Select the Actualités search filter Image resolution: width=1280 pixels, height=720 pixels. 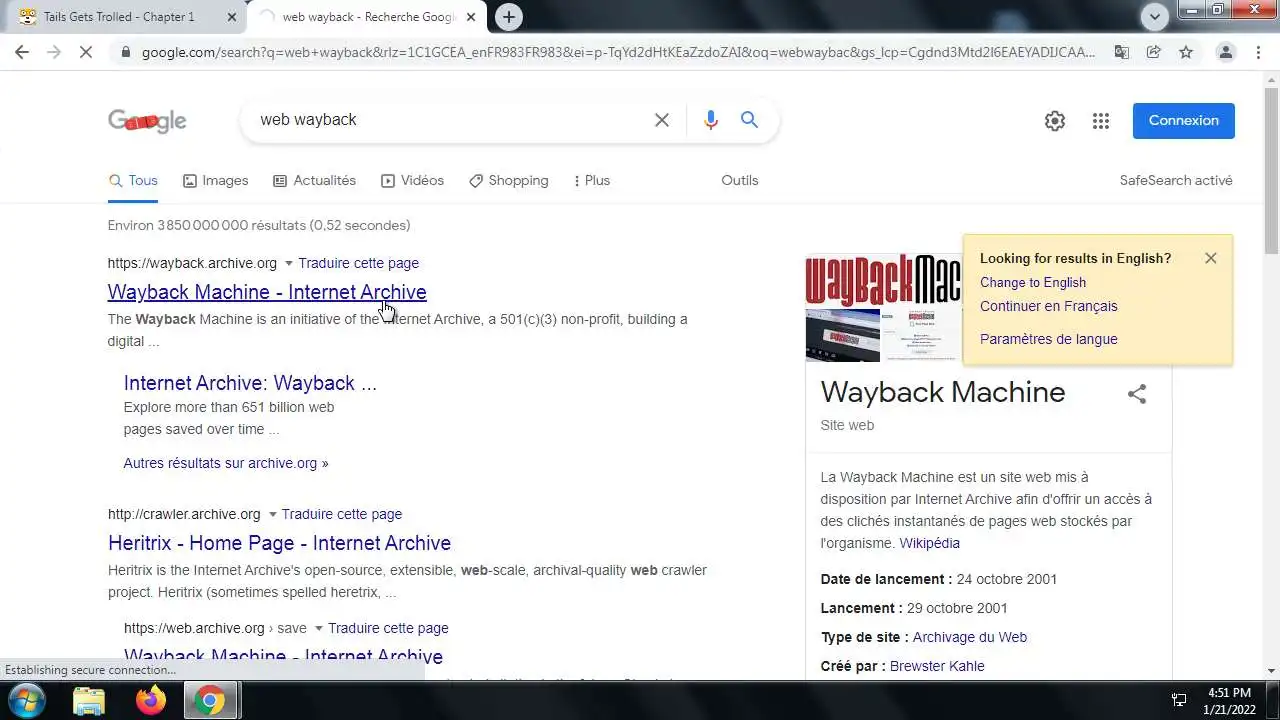[x=314, y=181]
